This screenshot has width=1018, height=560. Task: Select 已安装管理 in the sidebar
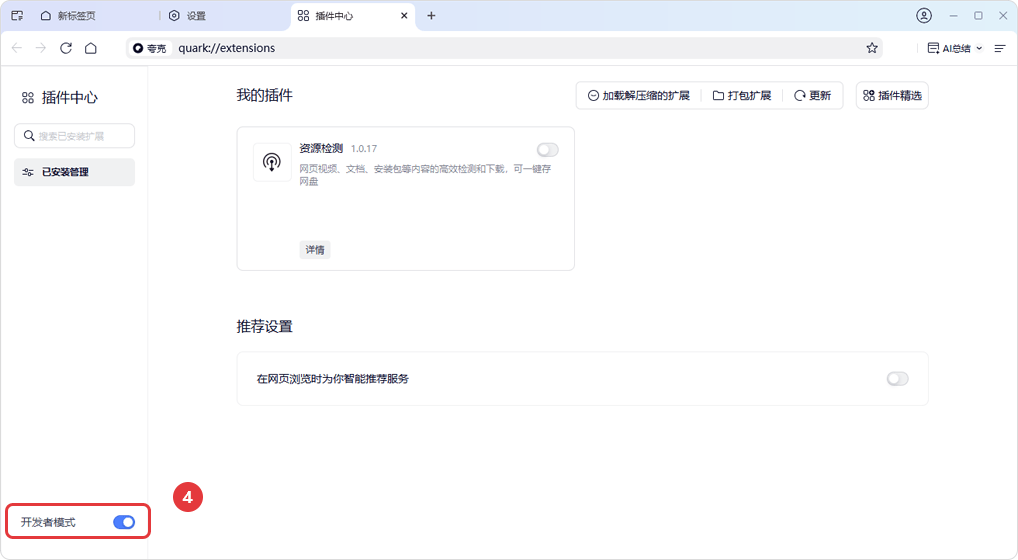pyautogui.click(x=74, y=172)
